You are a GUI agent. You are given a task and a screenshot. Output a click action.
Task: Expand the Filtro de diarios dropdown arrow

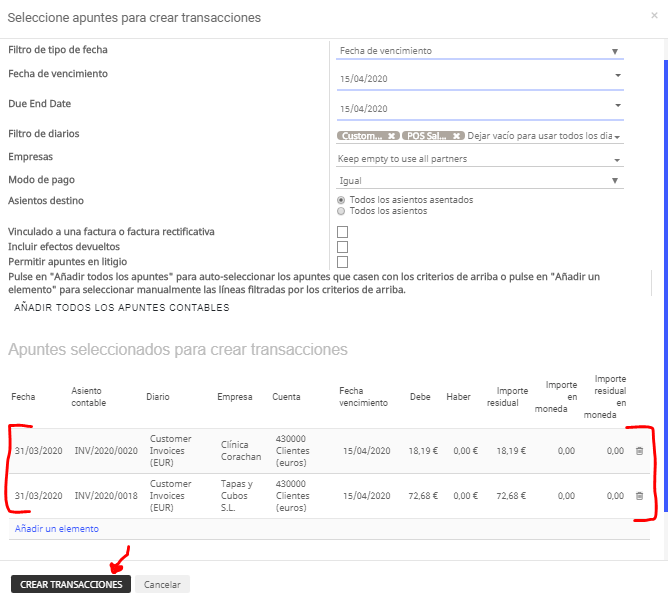(617, 137)
